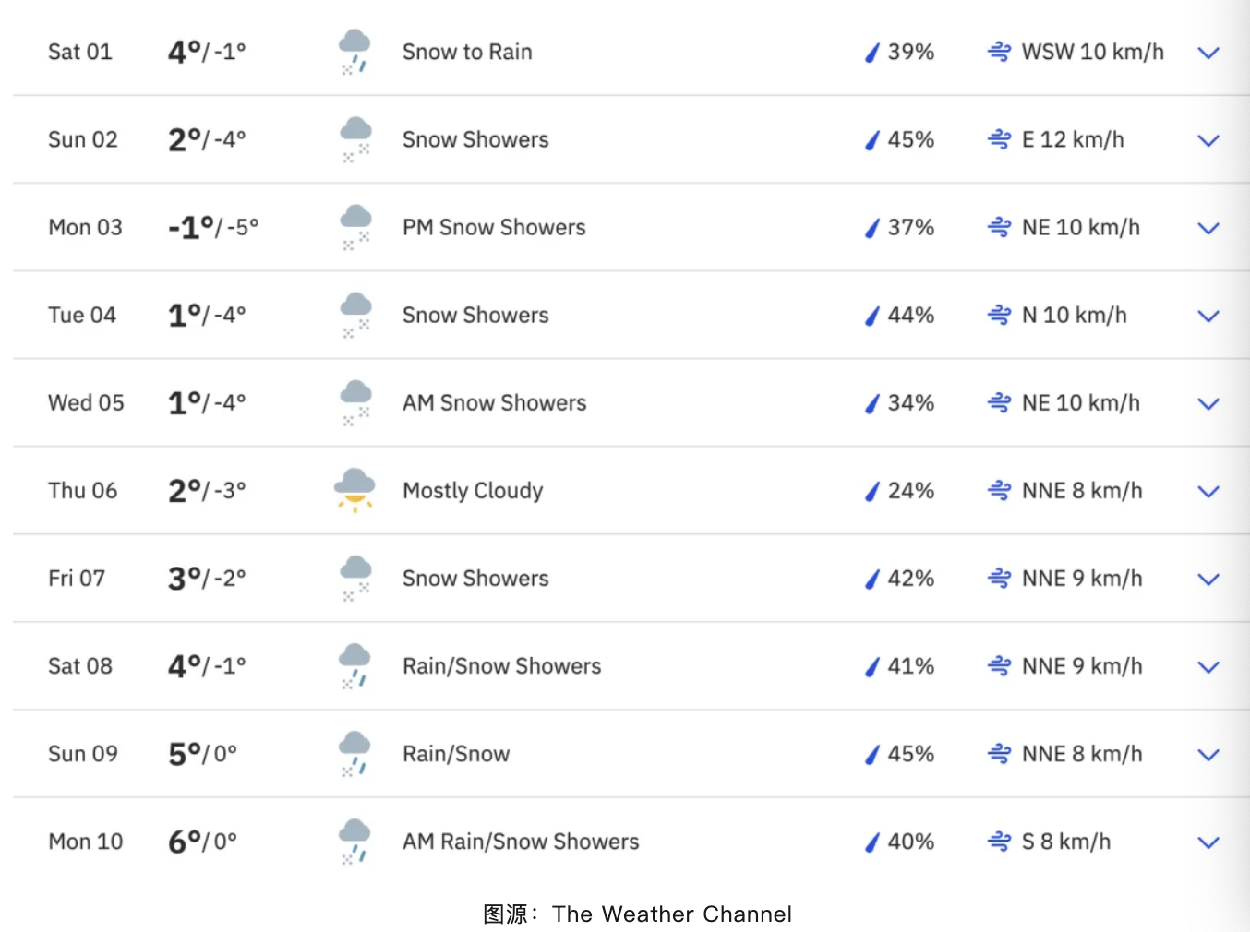
Task: Expand the Sat 08 forecast row
Action: (x=1209, y=667)
